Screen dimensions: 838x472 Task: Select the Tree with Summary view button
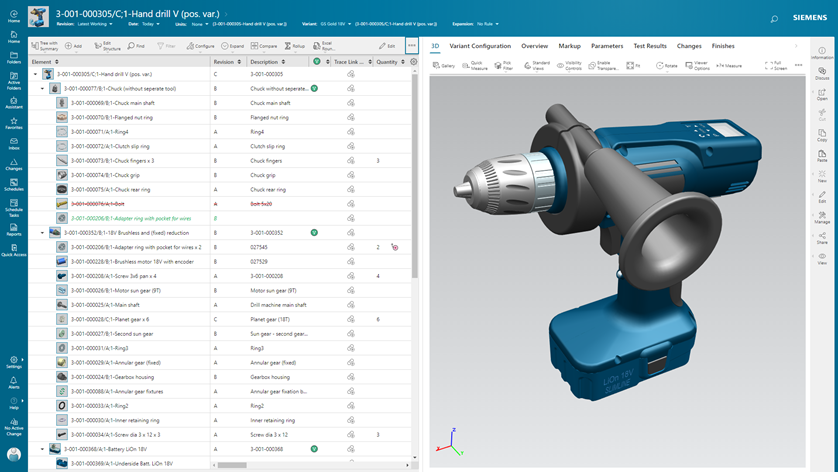click(45, 46)
